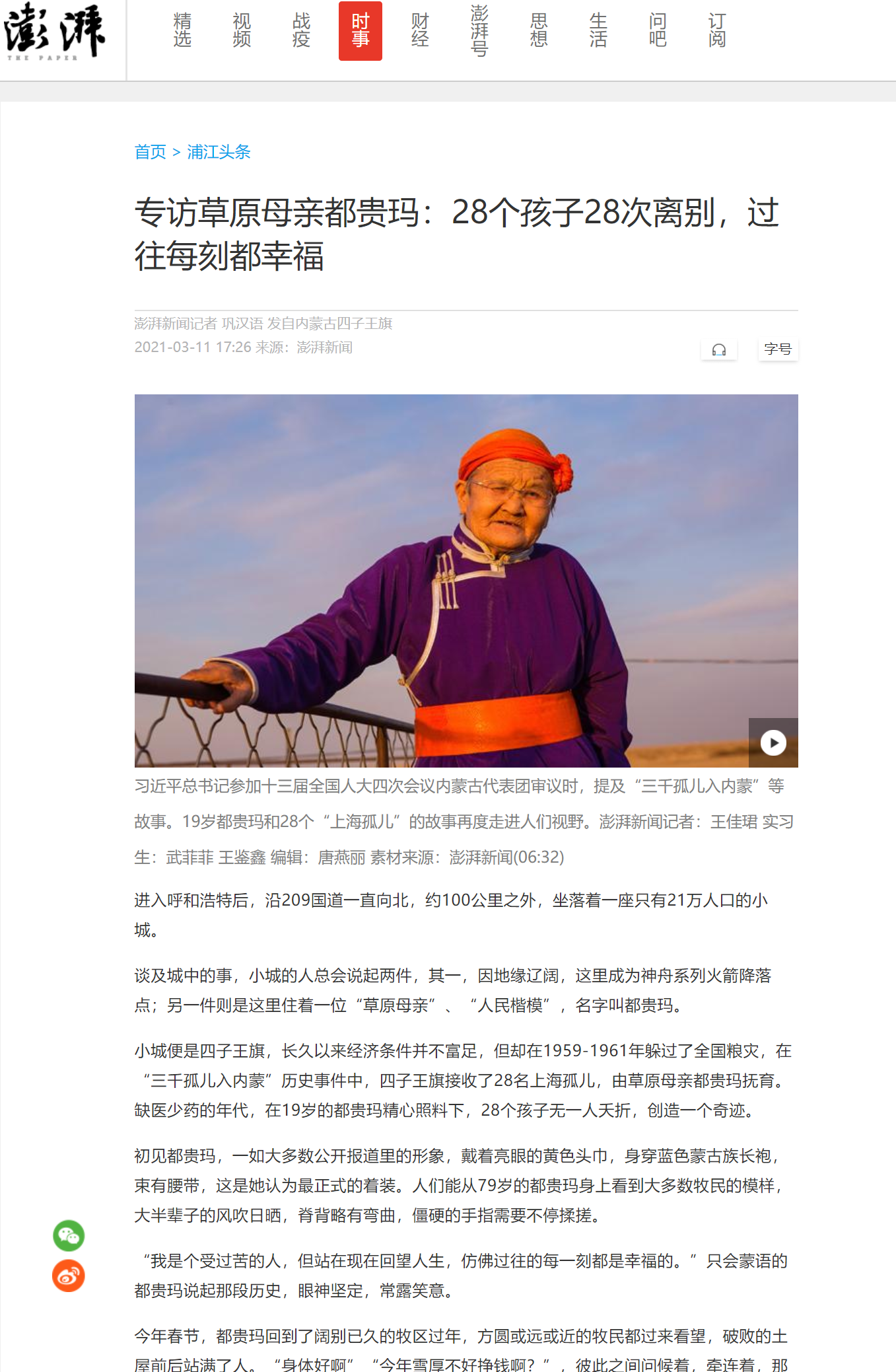This screenshot has width=896, height=1372.
Task: Click the article's main photo thumbnail
Action: click(x=466, y=581)
